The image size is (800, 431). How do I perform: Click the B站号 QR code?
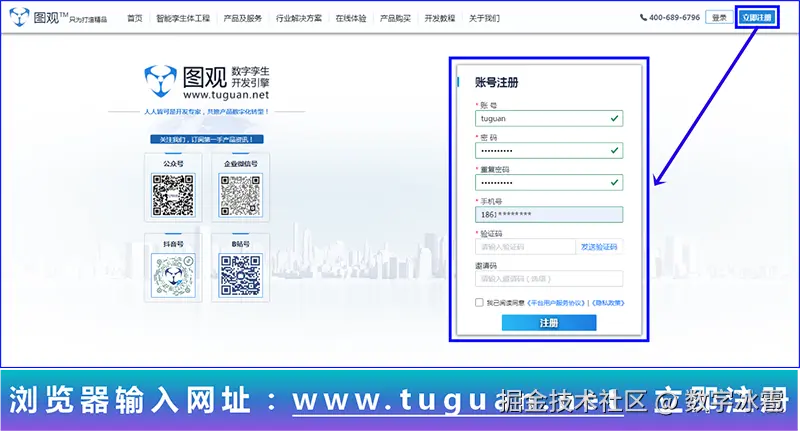[240, 275]
